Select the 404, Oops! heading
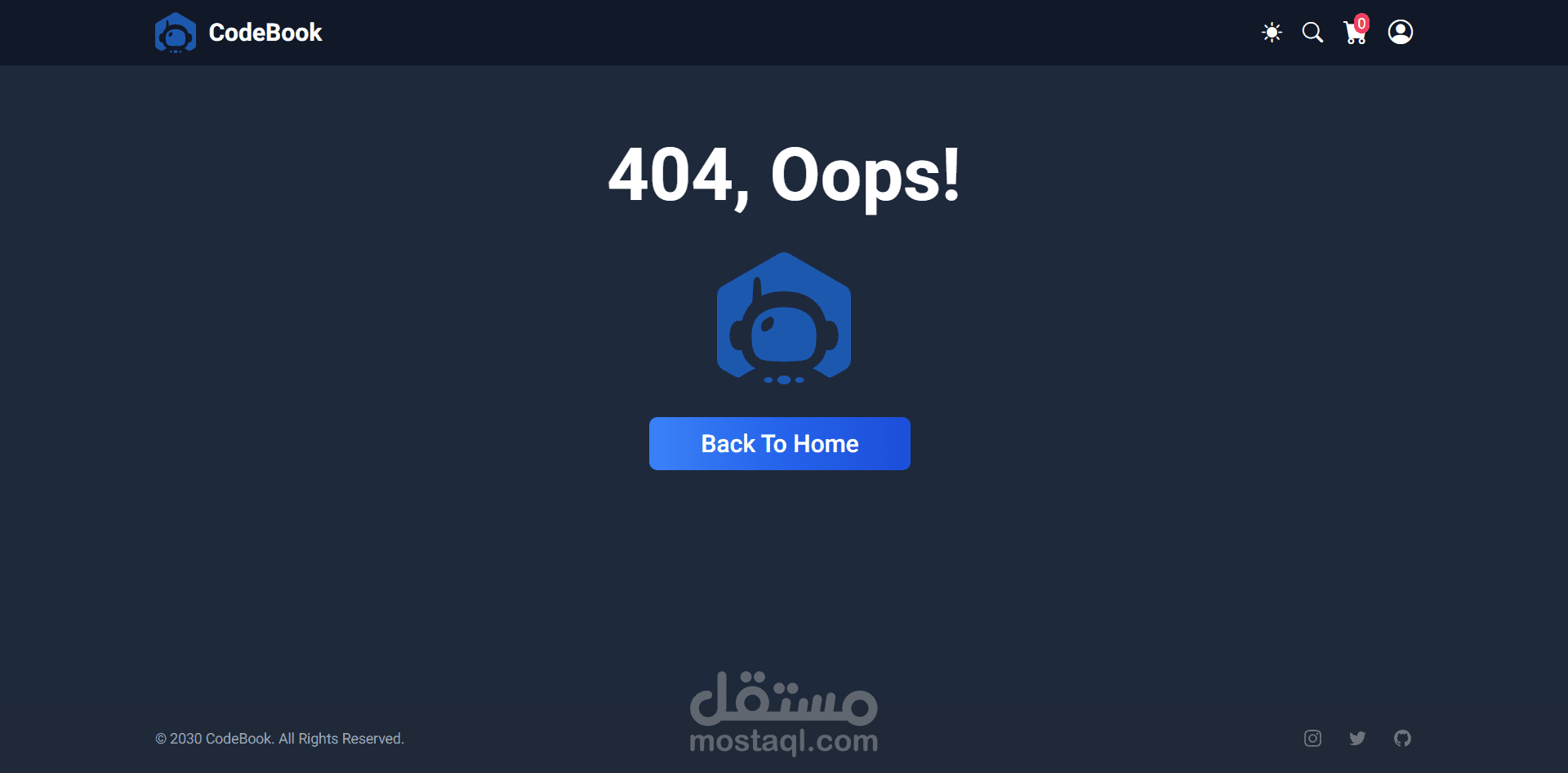Viewport: 1568px width, 773px height. (784, 175)
